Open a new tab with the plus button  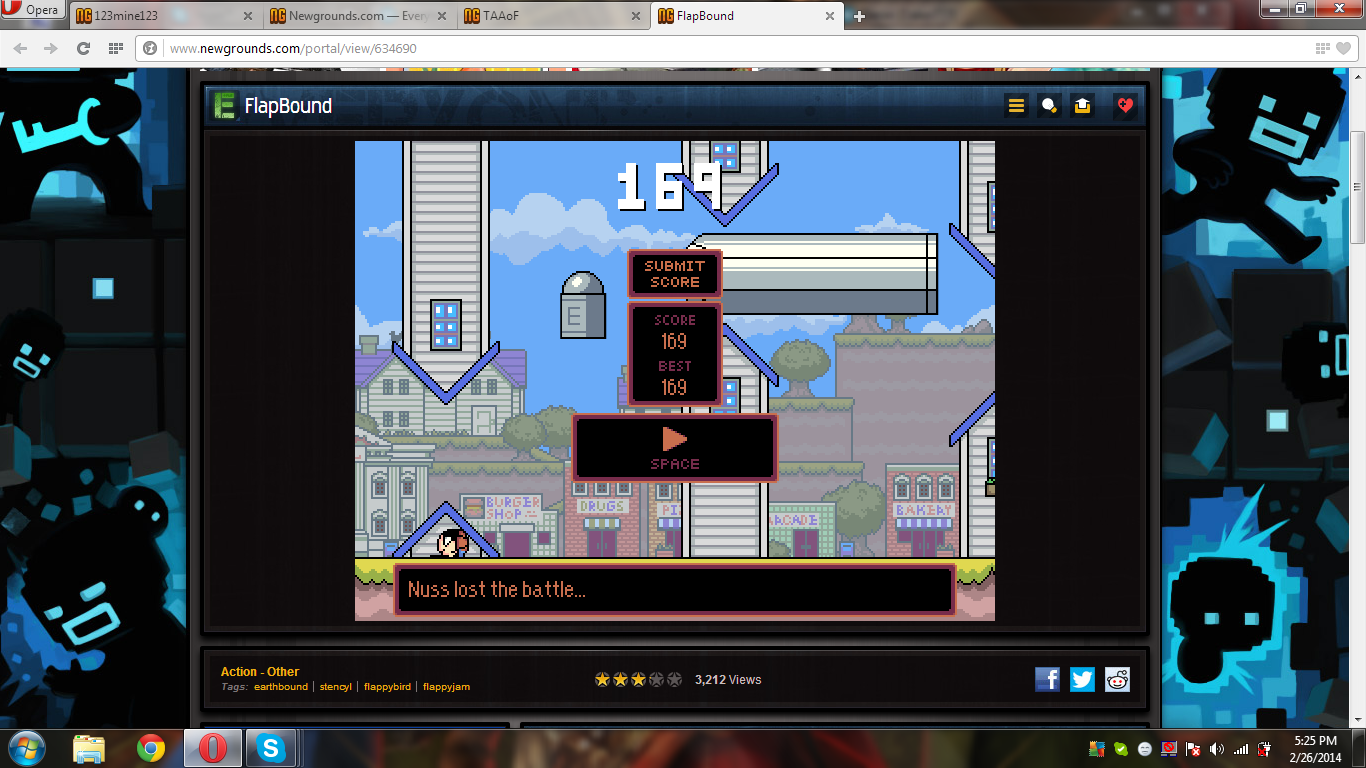tap(859, 16)
